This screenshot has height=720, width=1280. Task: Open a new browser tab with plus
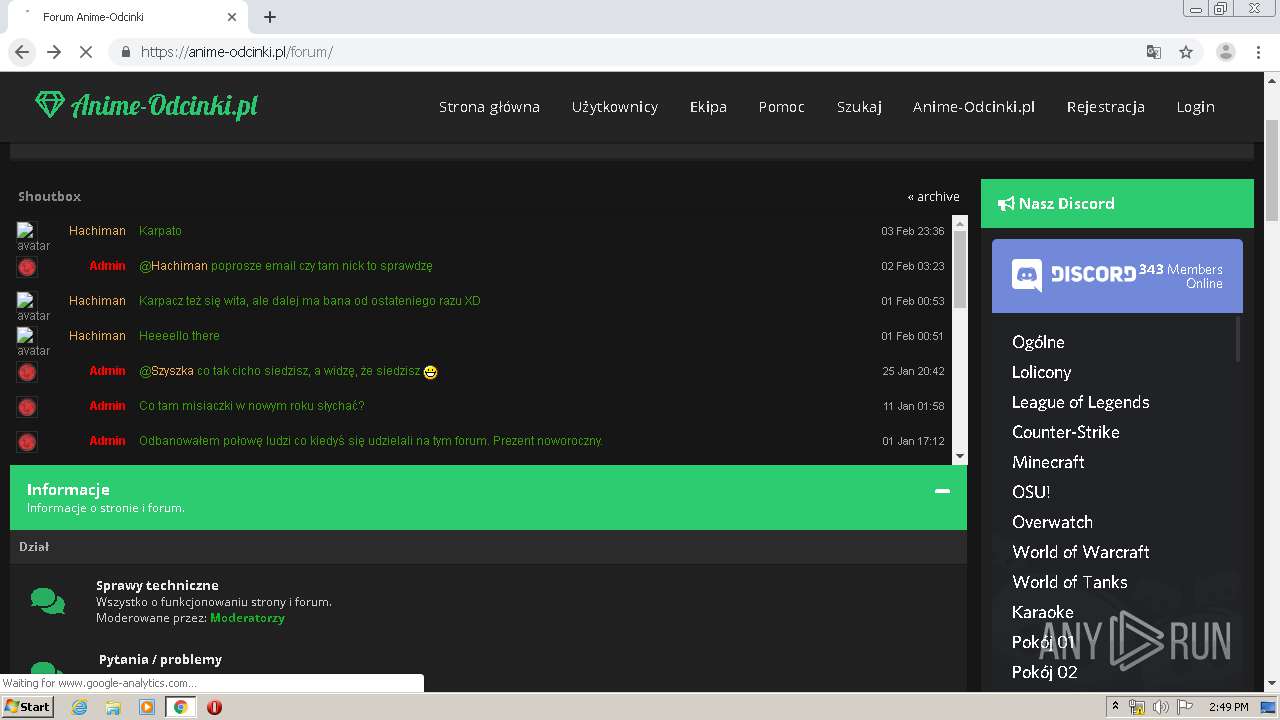(x=270, y=17)
